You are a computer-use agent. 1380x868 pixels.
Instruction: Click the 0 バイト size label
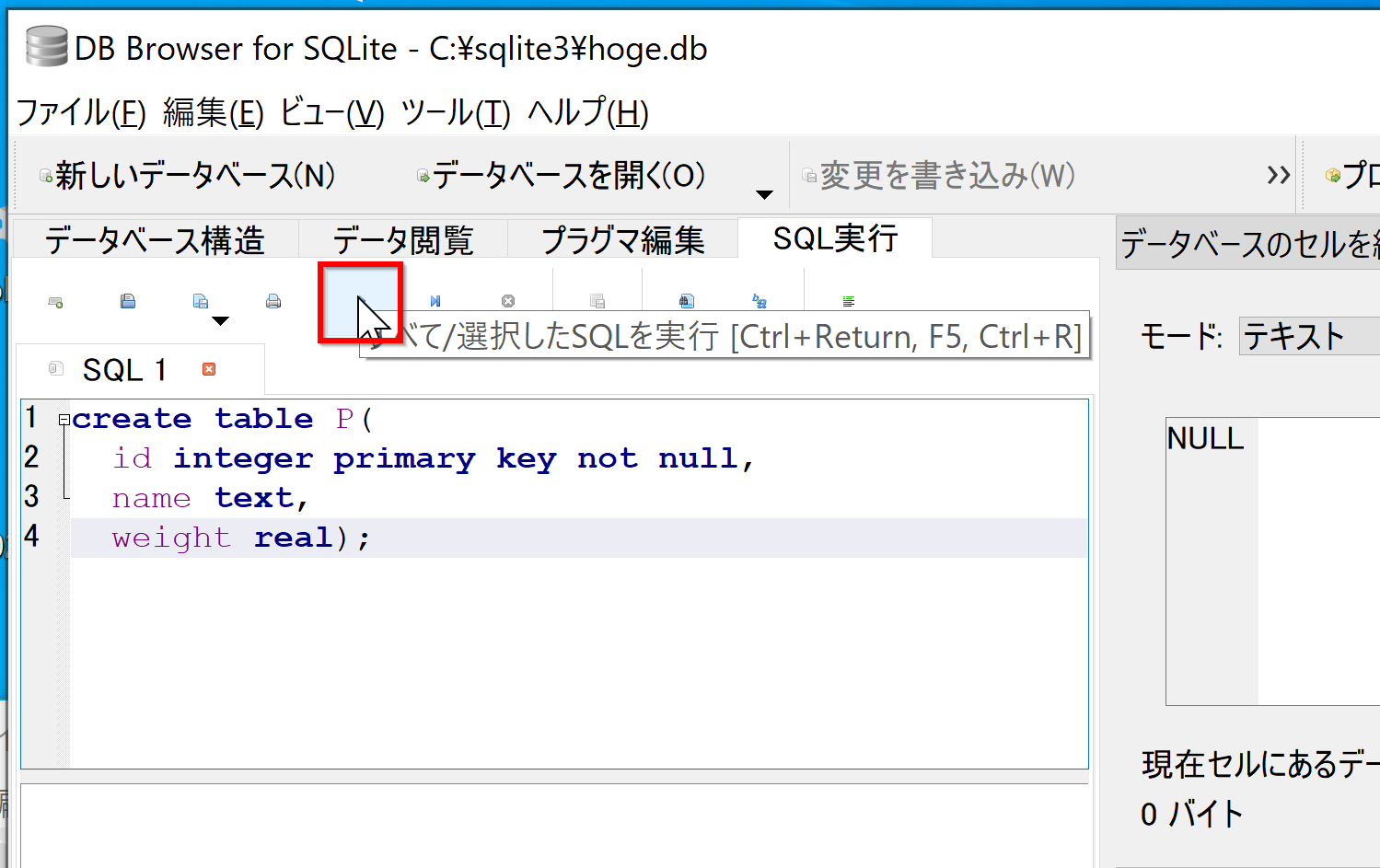pyautogui.click(x=1191, y=814)
